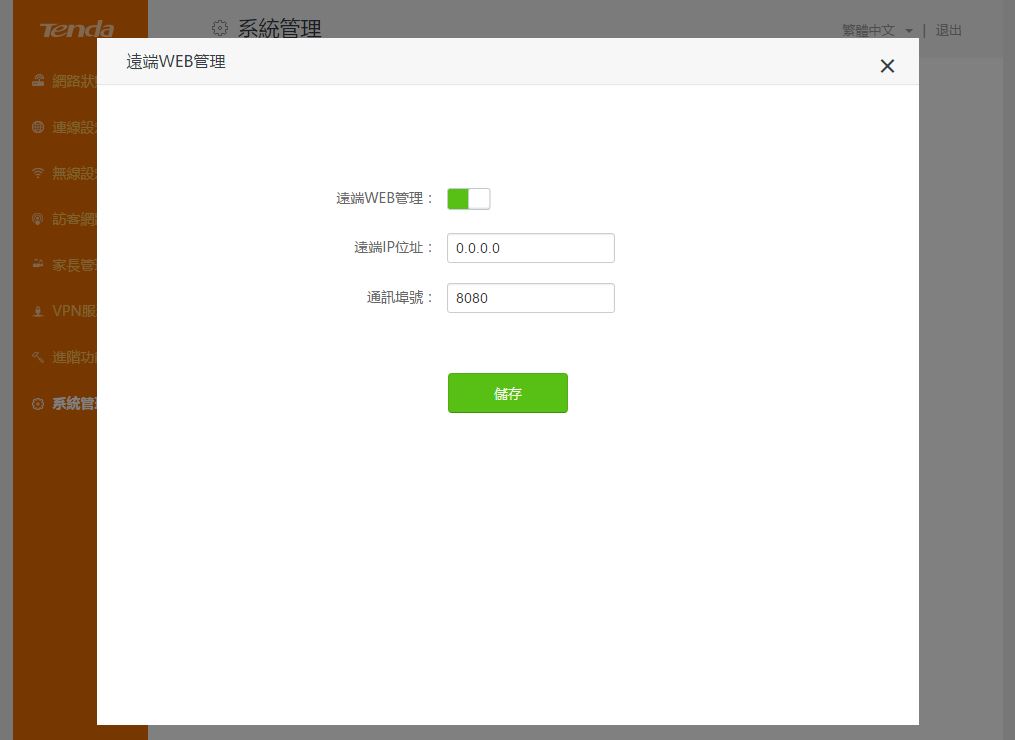
Task: Click the VPN sidebar icon
Action: 38,311
